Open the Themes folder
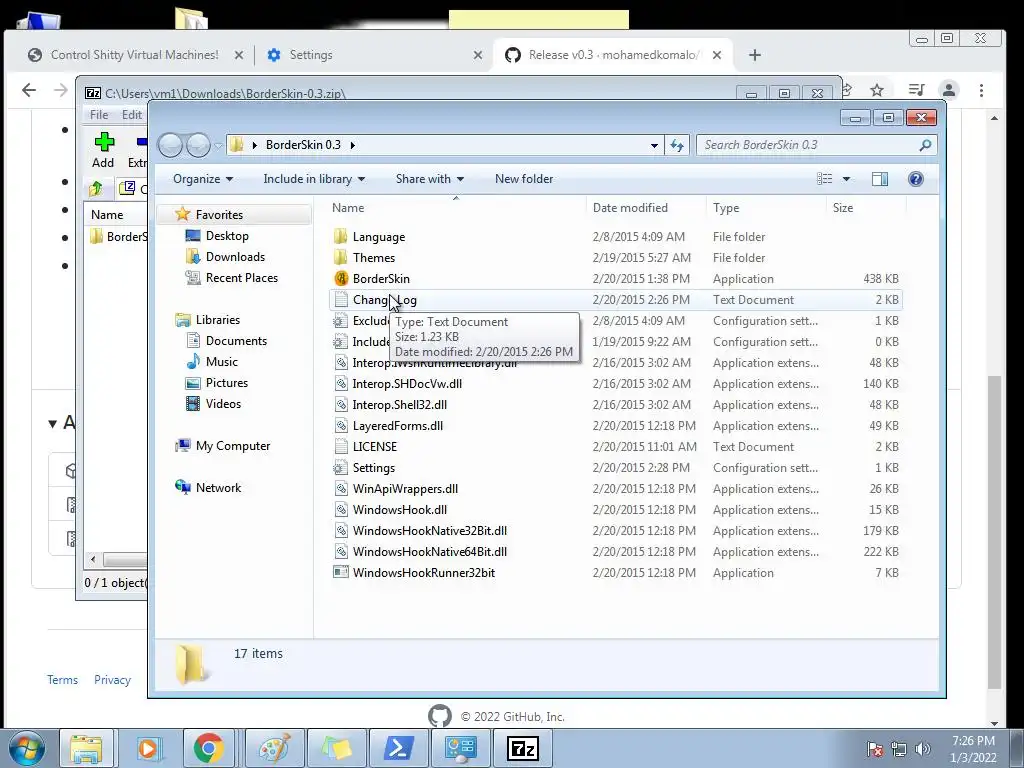The image size is (1024, 768). (374, 258)
